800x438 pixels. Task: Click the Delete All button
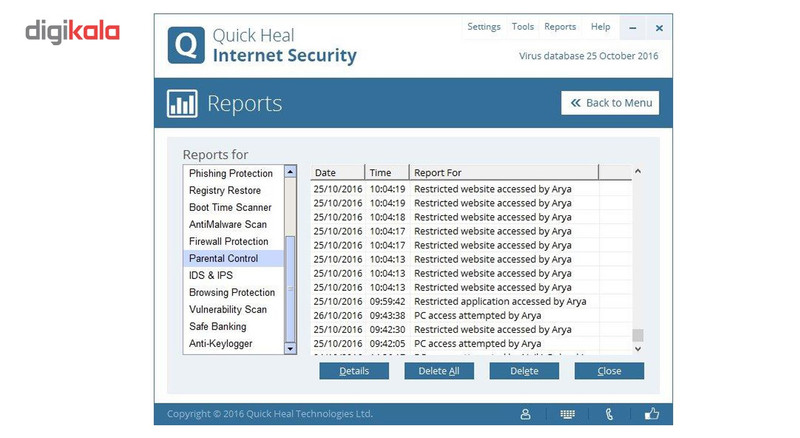point(439,371)
